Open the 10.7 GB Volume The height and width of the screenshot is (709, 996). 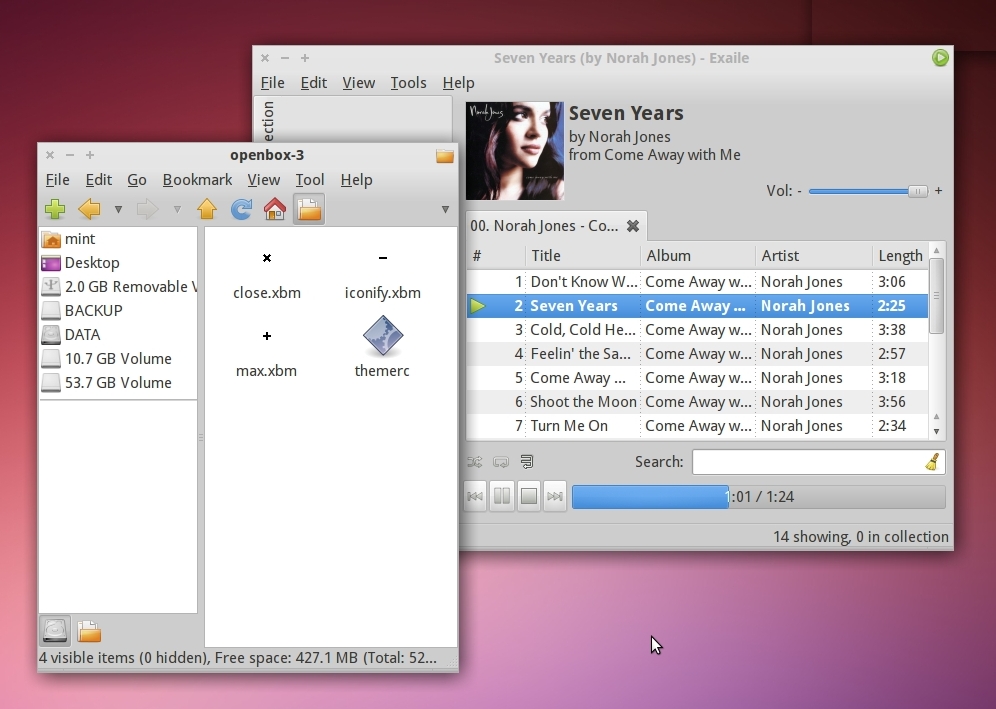[118, 359]
